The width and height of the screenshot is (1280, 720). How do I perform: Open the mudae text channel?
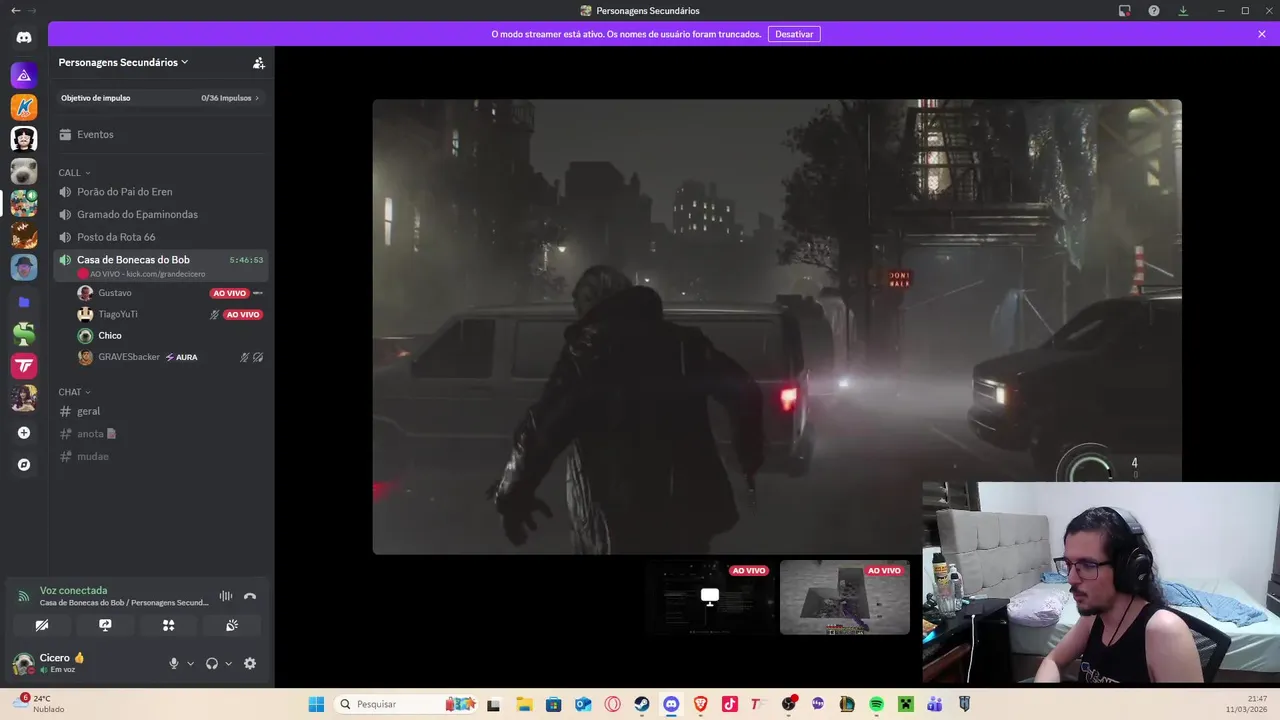(x=161, y=456)
